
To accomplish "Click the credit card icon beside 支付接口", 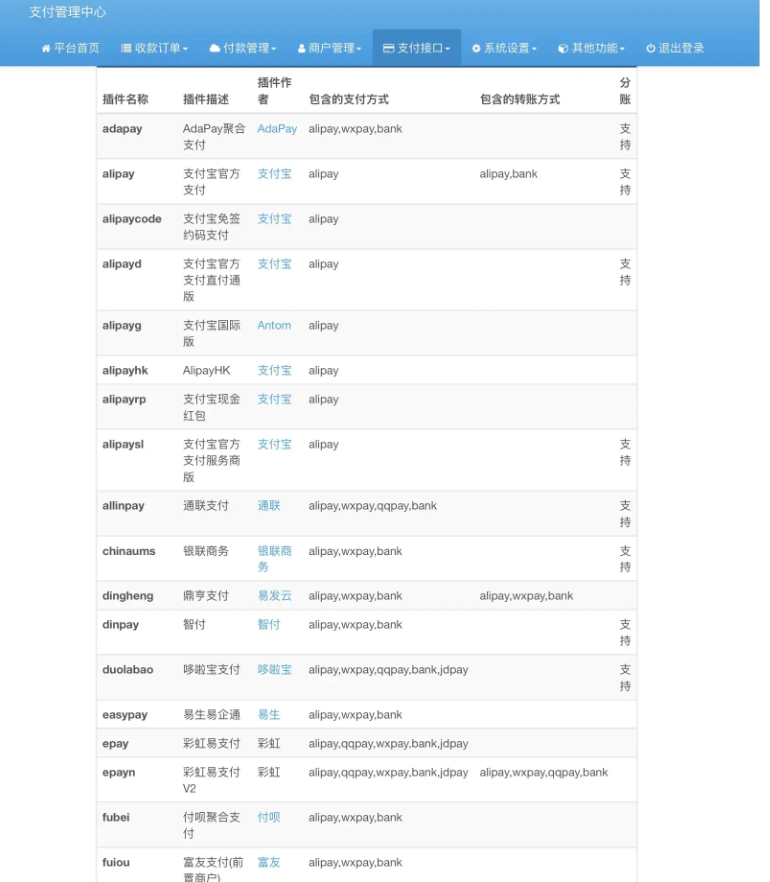I will [x=389, y=48].
